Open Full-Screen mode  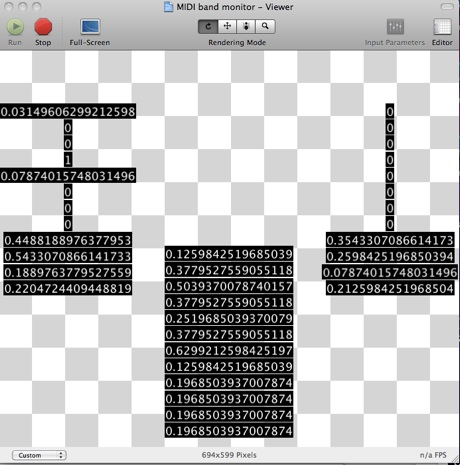(90, 27)
